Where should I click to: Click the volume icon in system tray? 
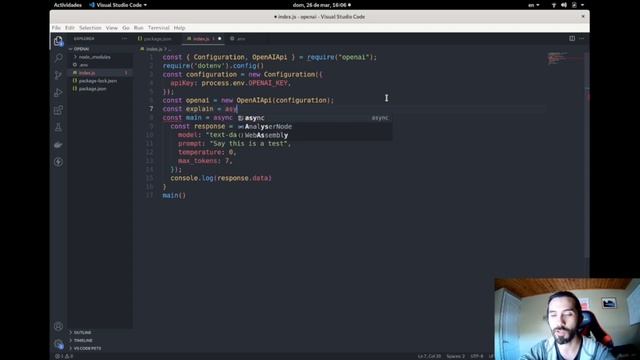564,5
